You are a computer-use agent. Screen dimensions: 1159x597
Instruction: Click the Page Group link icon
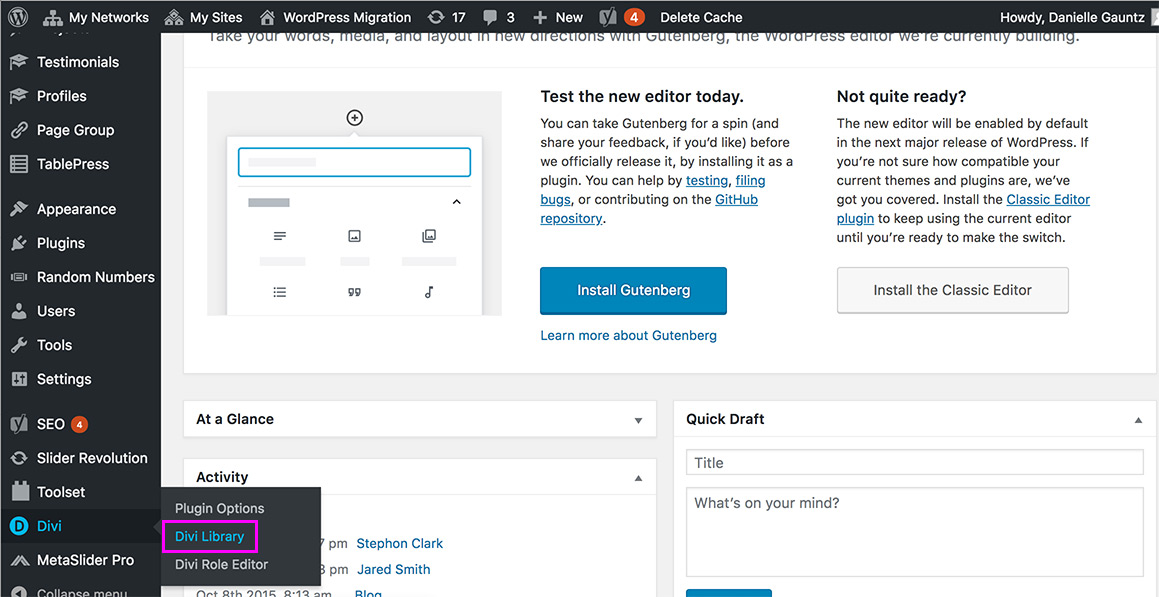(x=18, y=130)
